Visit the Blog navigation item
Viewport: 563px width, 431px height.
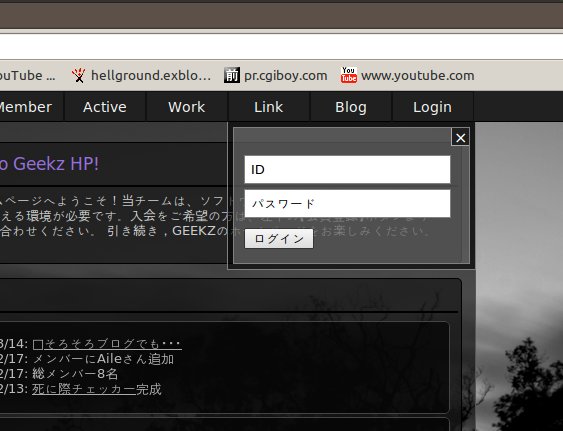coord(350,107)
